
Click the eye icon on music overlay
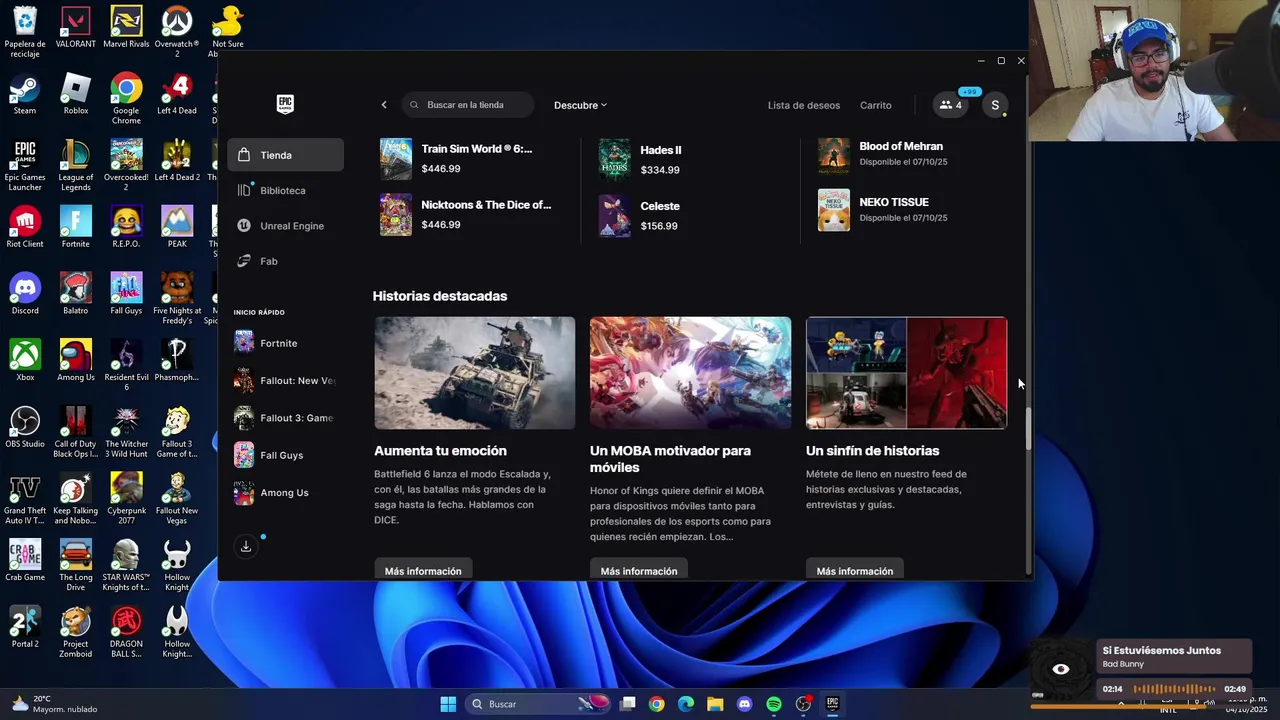click(1061, 669)
